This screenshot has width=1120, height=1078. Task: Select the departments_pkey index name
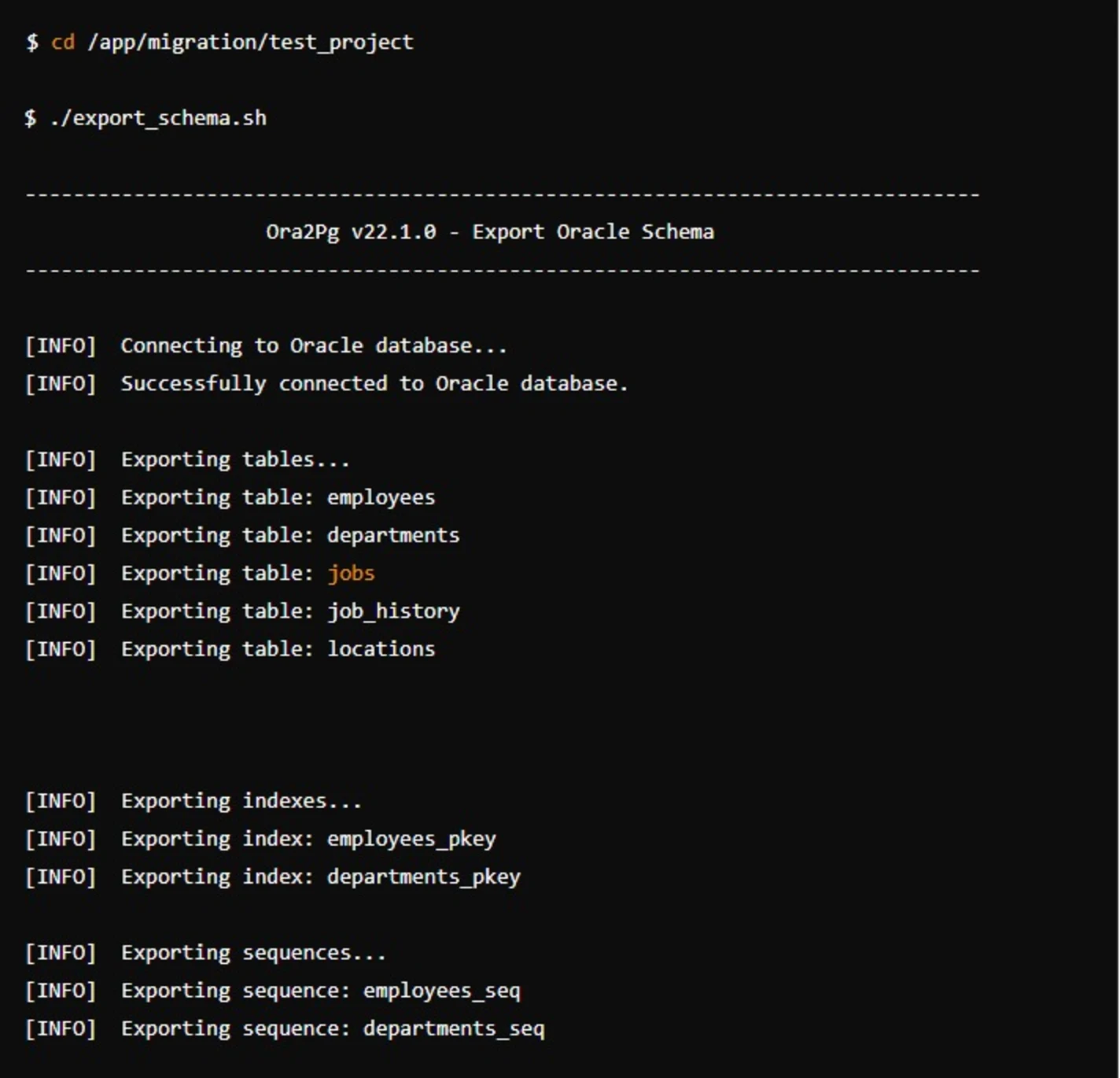click(423, 876)
